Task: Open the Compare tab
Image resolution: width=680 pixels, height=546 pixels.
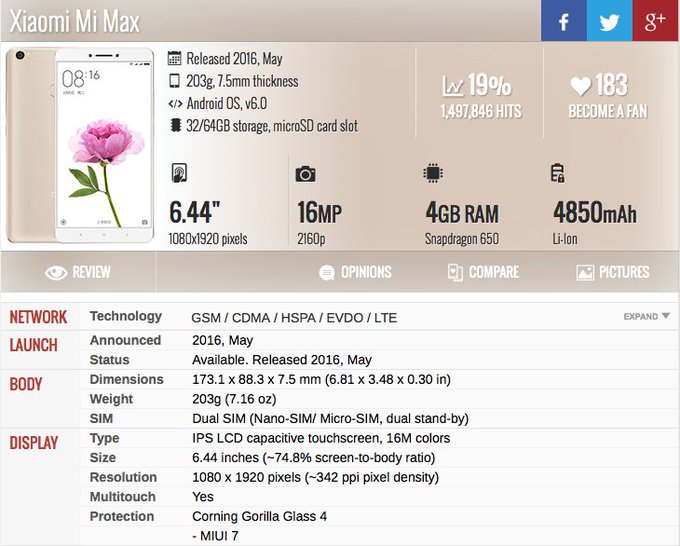Action: pos(483,272)
